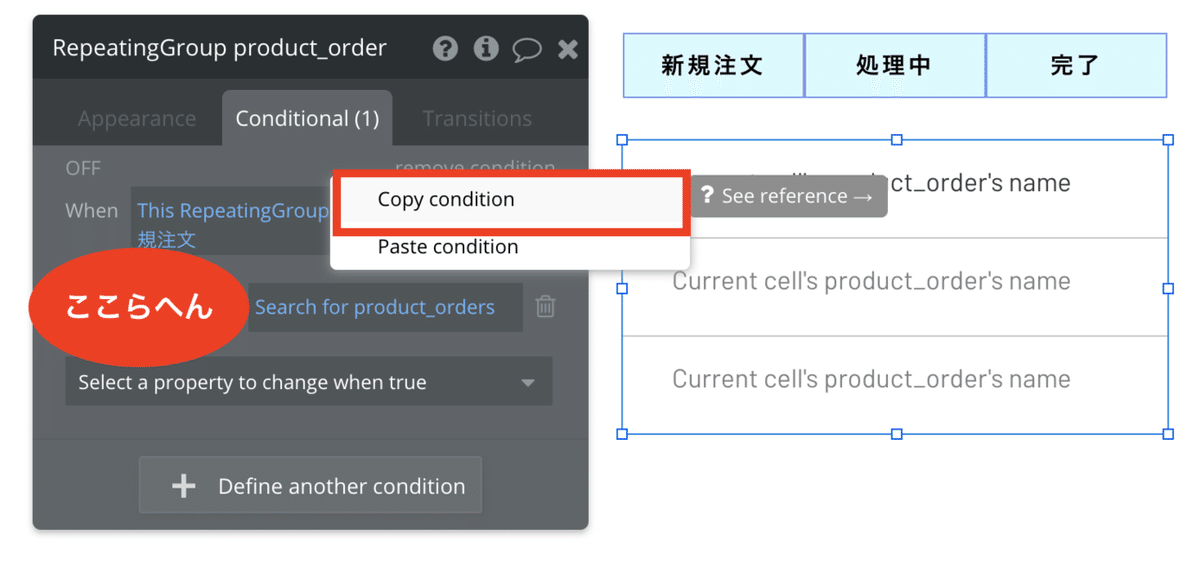Image resolution: width=1200 pixels, height=587 pixels.
Task: Click the 新規注文 button
Action: click(x=713, y=65)
